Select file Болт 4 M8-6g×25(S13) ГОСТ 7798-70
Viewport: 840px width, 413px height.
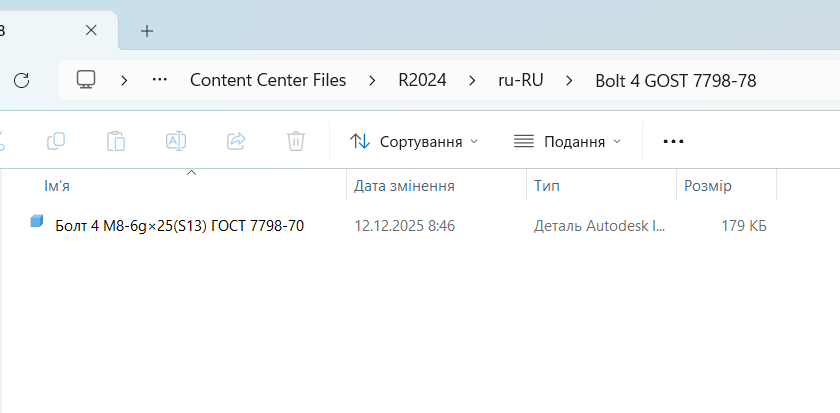point(179,226)
